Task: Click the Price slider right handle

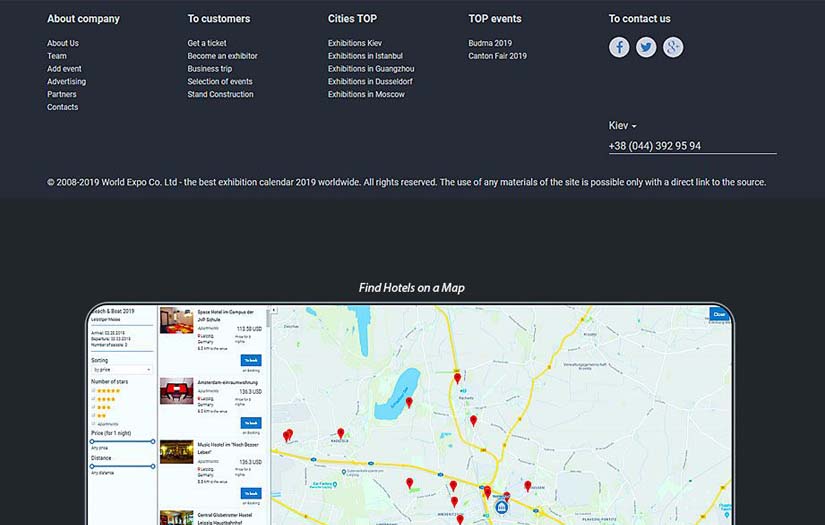Action: (153, 441)
